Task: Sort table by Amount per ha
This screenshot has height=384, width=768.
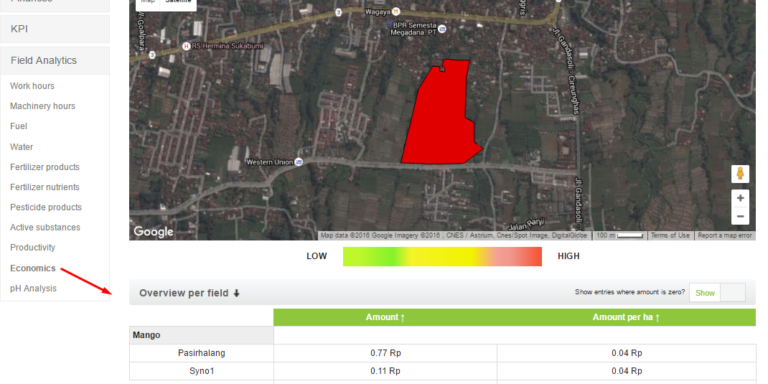Action: coord(626,317)
